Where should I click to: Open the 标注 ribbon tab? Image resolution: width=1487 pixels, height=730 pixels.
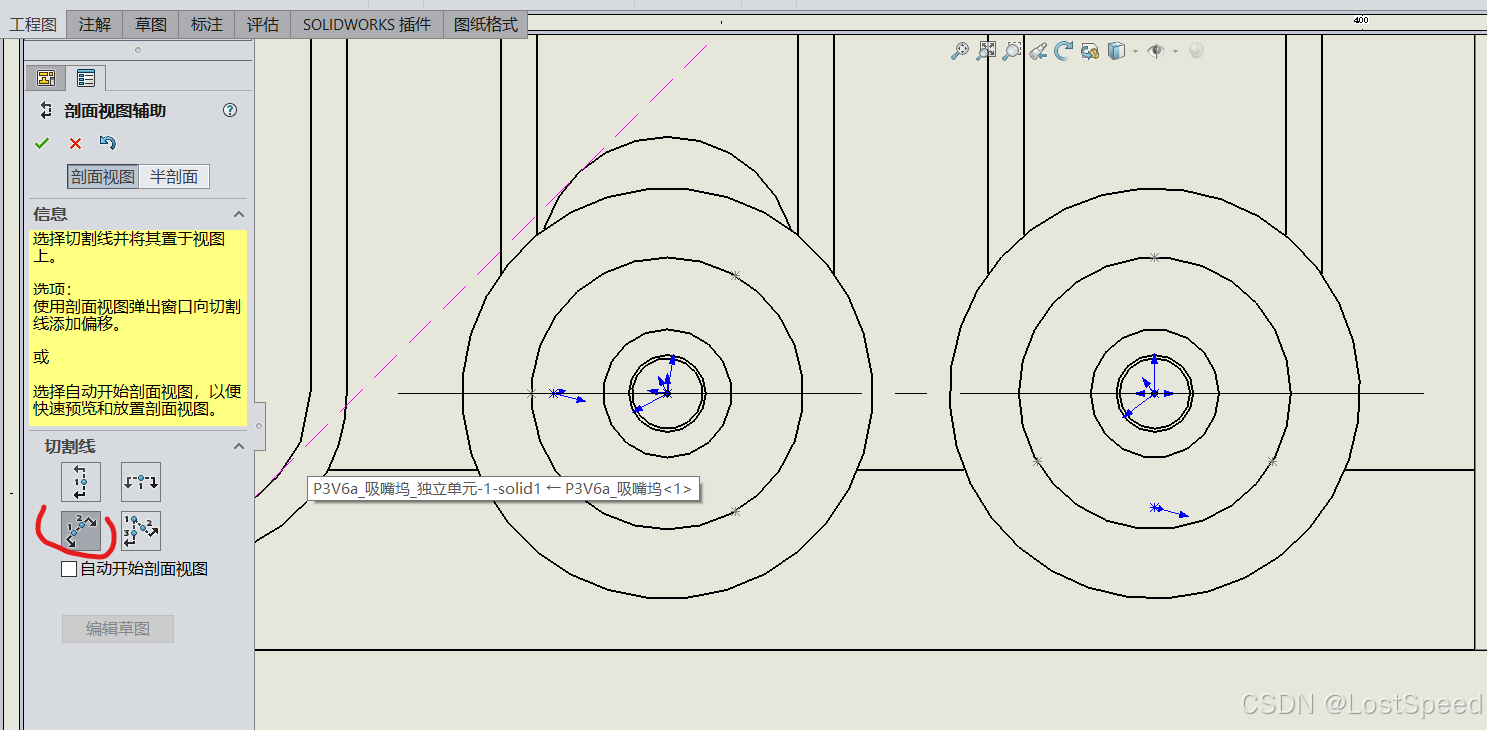tap(207, 24)
